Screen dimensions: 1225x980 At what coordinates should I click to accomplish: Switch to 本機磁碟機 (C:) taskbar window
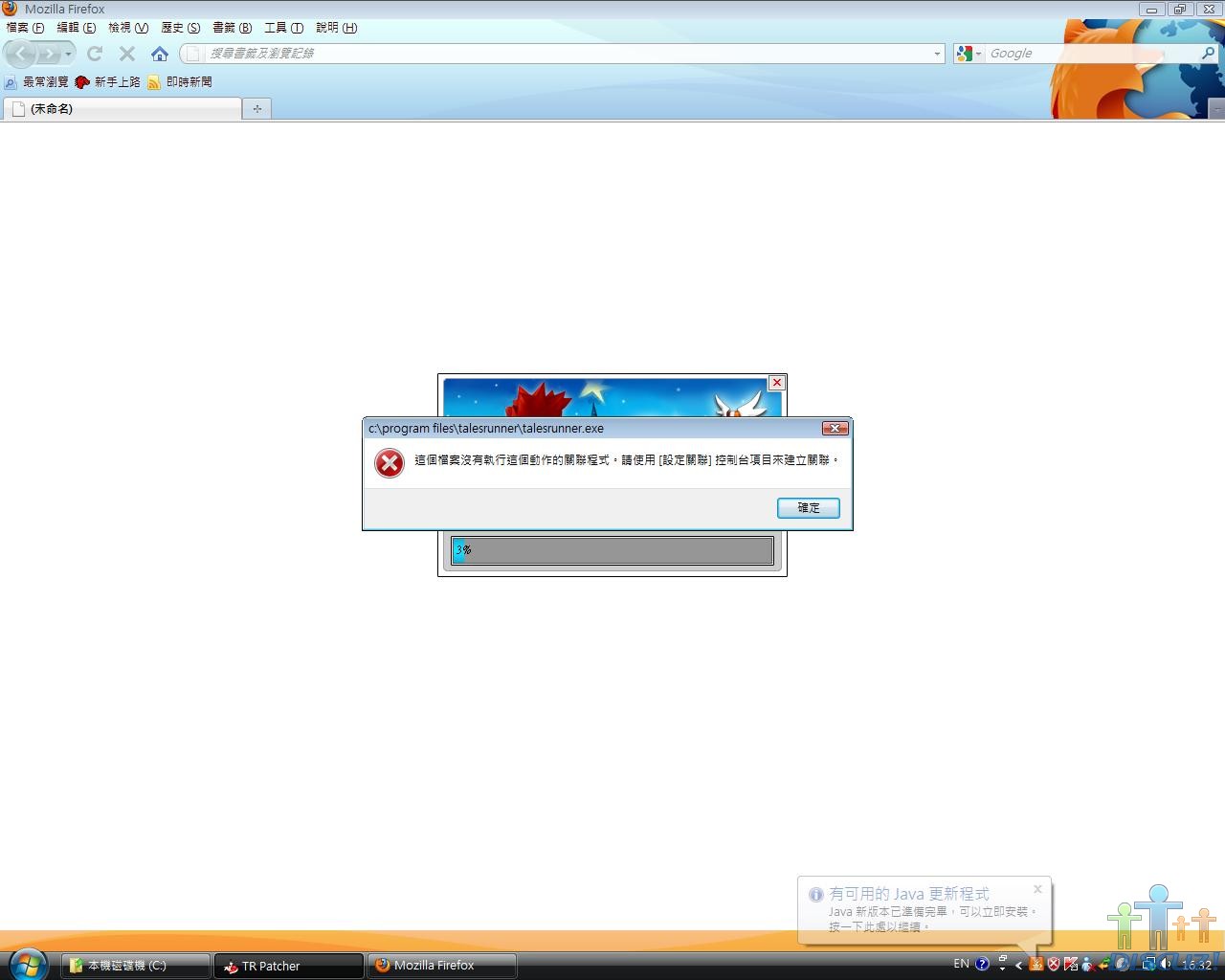[136, 966]
